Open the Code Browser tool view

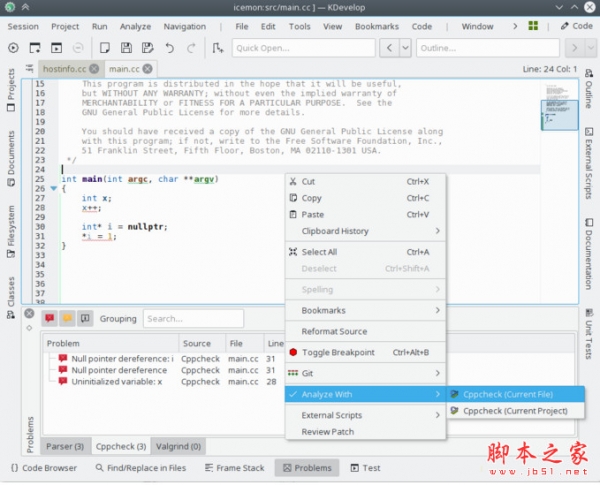[x=44, y=467]
